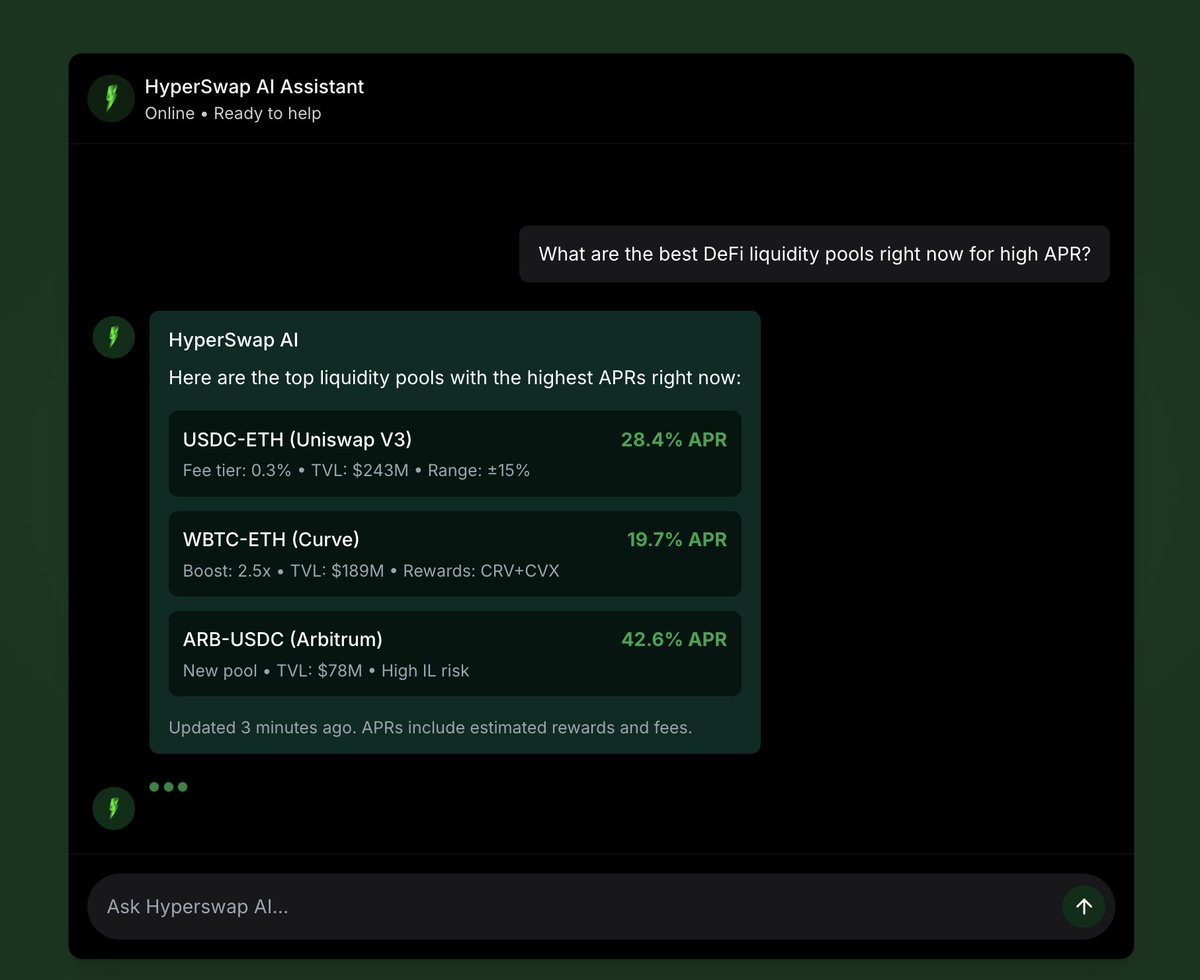Click the 28.4% APR value
1200x980 pixels.
coord(674,440)
